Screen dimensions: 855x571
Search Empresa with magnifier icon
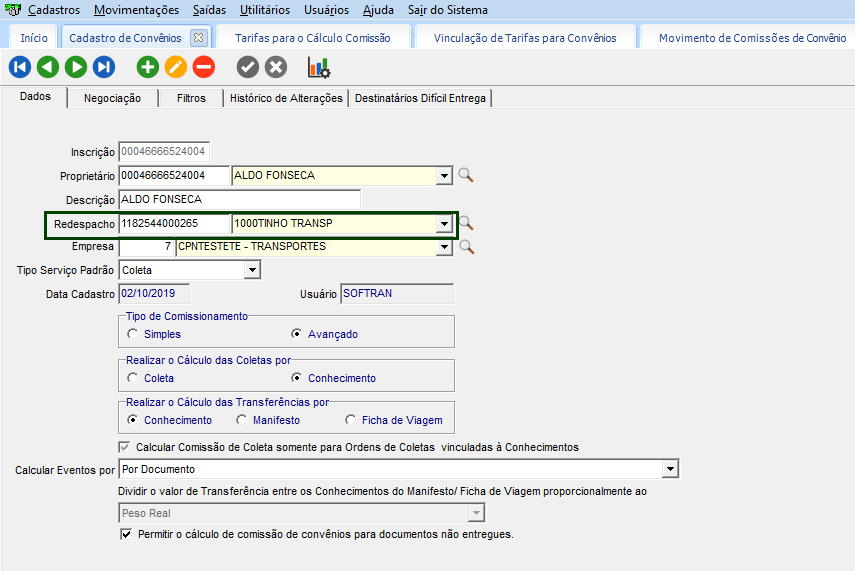pos(467,247)
